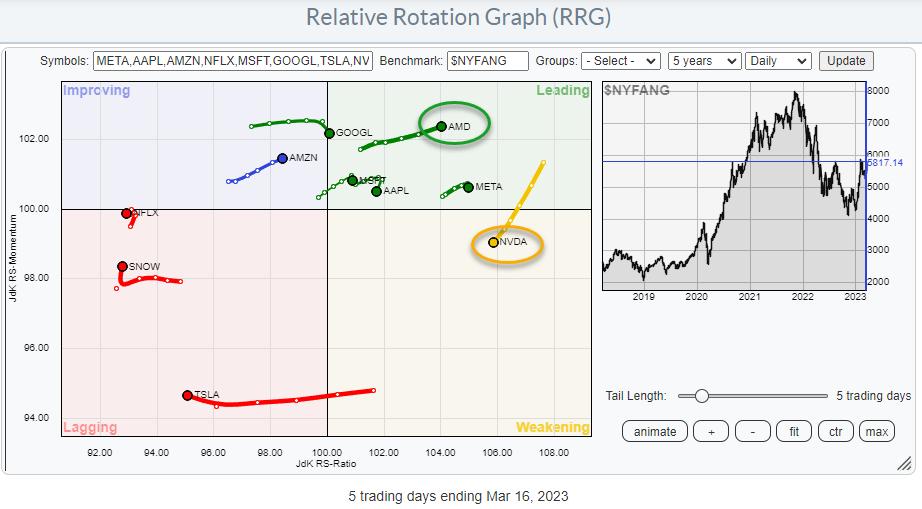
Task: Click the TSLA red marker dot
Action: click(187, 395)
